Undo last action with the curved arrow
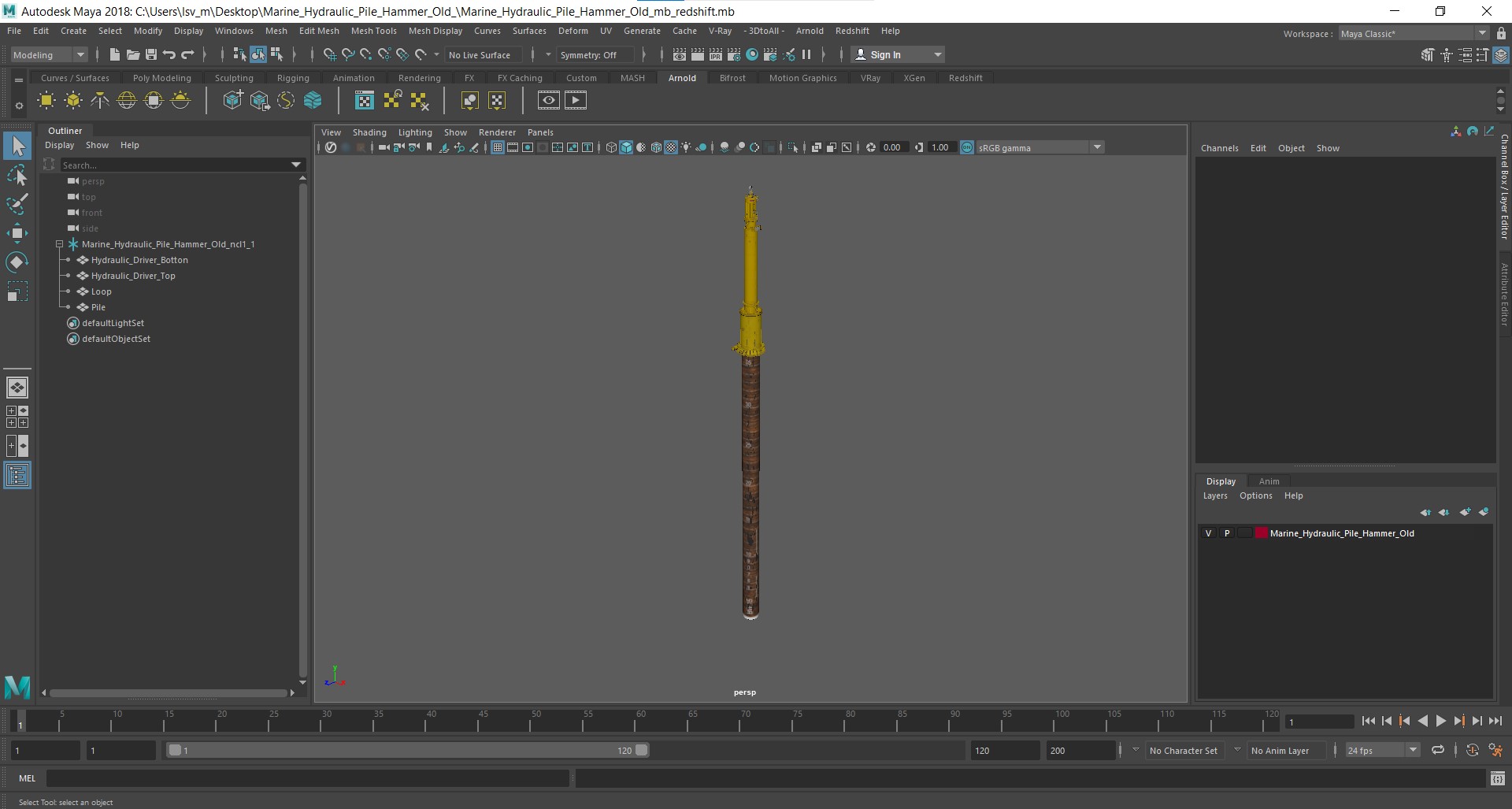Image resolution: width=1512 pixels, height=809 pixels. [169, 54]
